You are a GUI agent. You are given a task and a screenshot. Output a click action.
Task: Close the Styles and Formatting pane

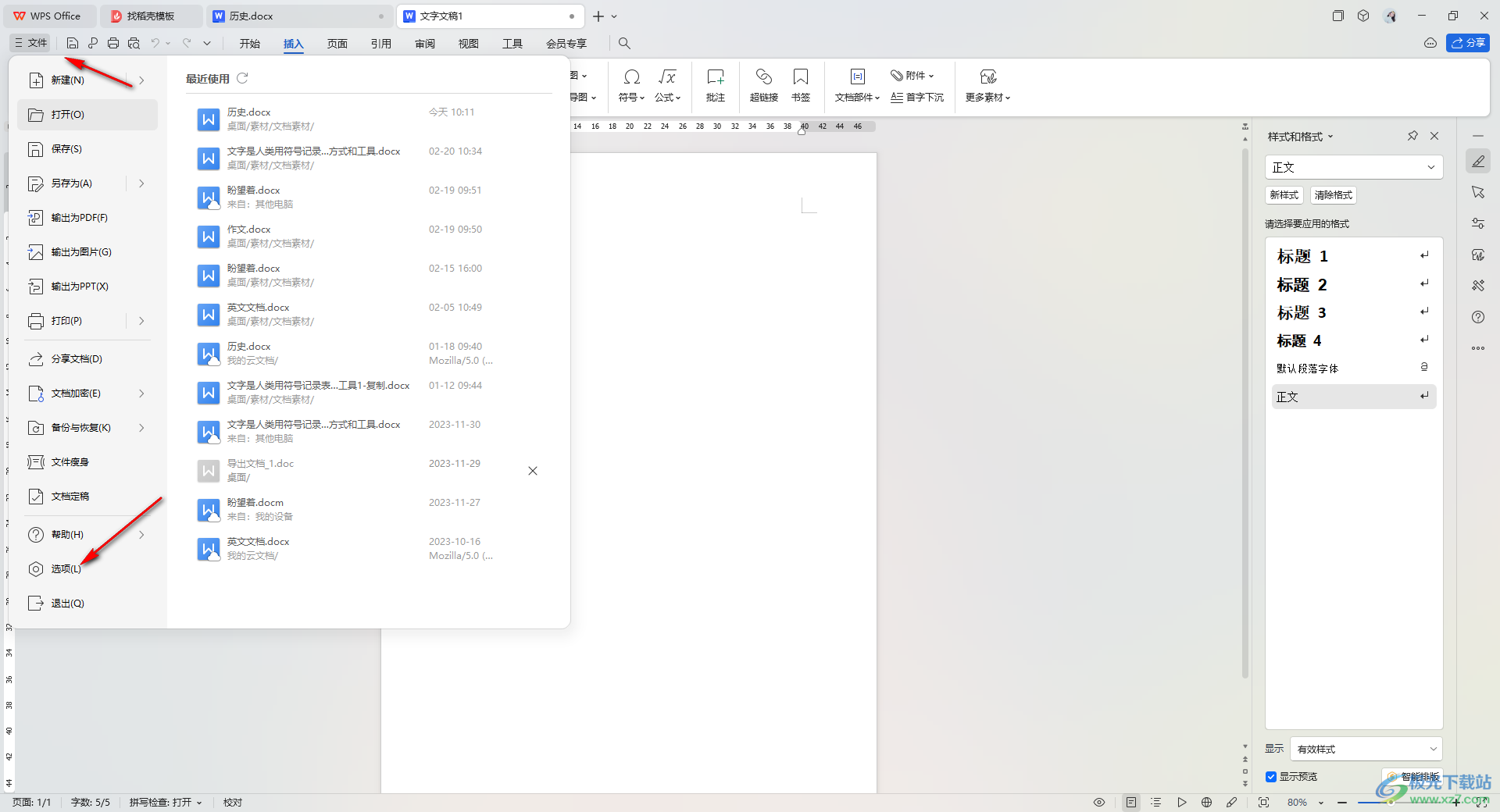point(1434,136)
